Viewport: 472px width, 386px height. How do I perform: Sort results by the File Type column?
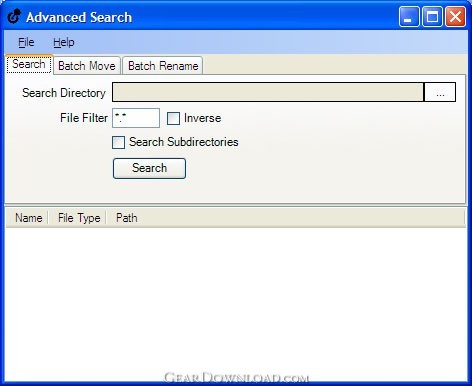(x=79, y=218)
